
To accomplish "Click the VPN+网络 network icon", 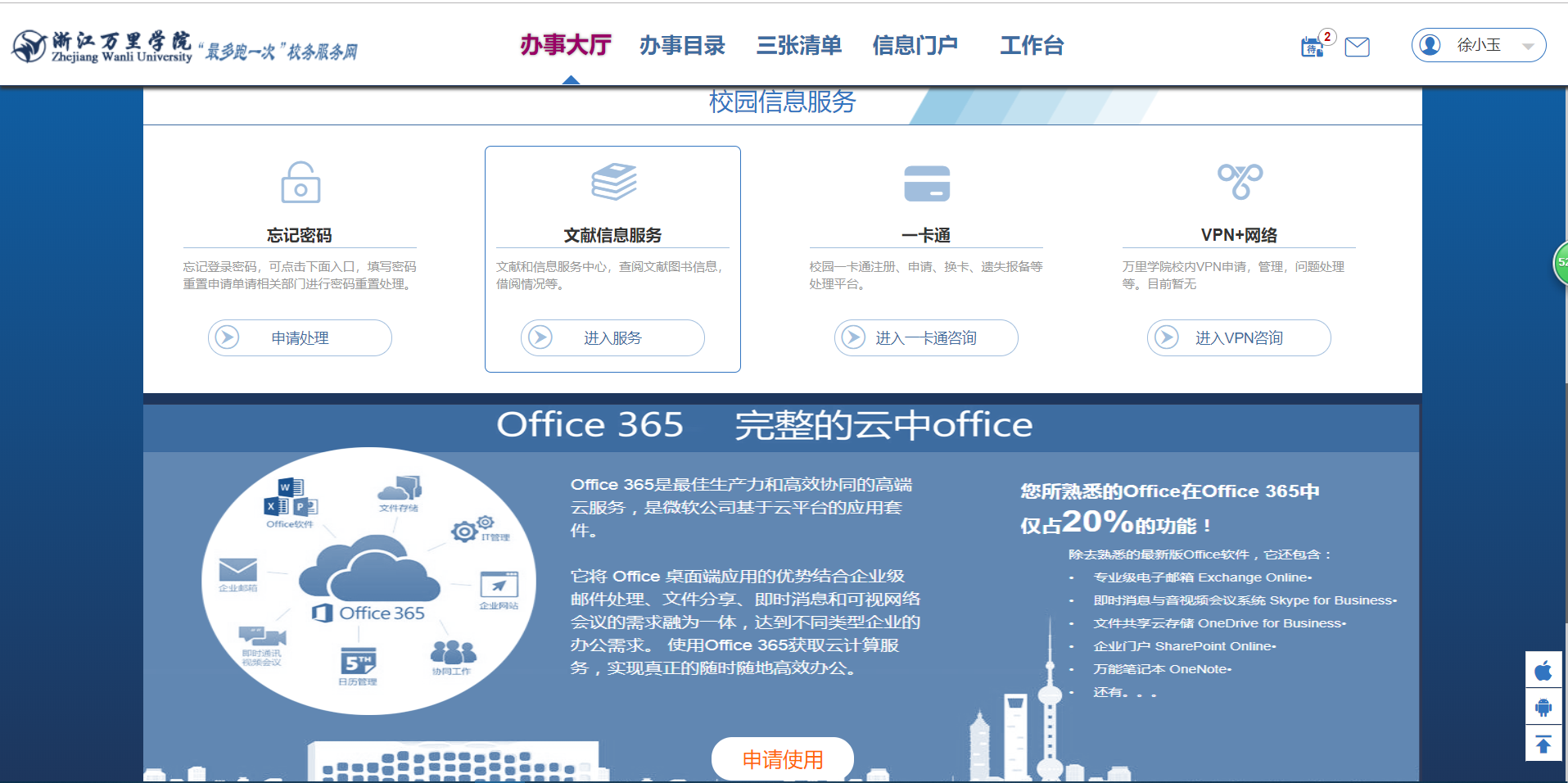I will click(x=1239, y=181).
